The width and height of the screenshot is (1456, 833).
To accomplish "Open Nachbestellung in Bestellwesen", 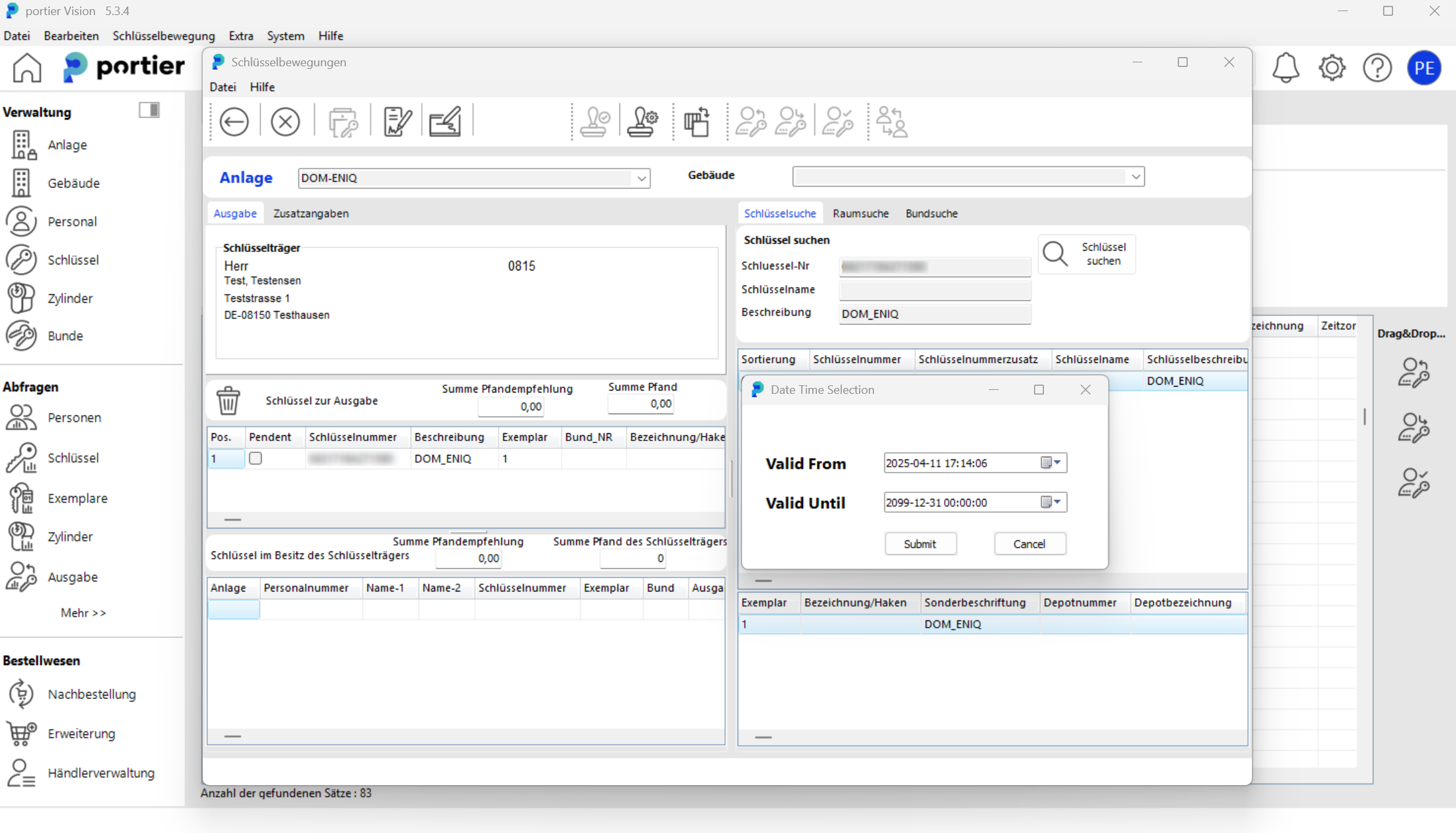I will click(91, 694).
